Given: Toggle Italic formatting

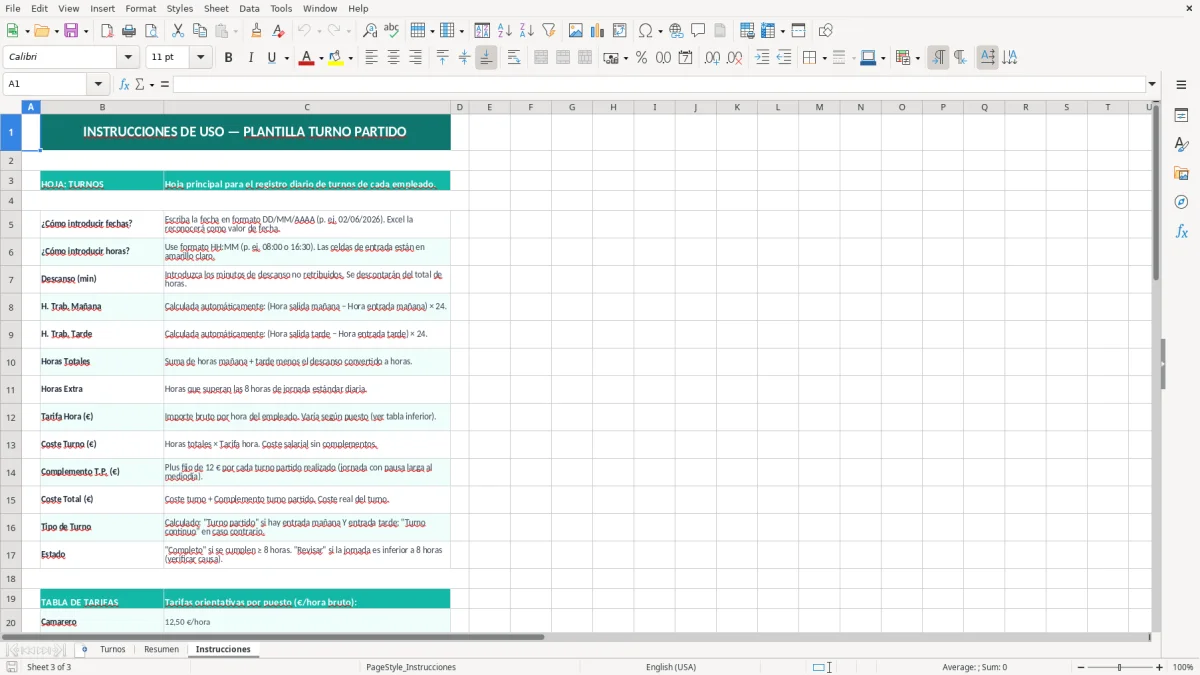Looking at the screenshot, I should pos(250,58).
